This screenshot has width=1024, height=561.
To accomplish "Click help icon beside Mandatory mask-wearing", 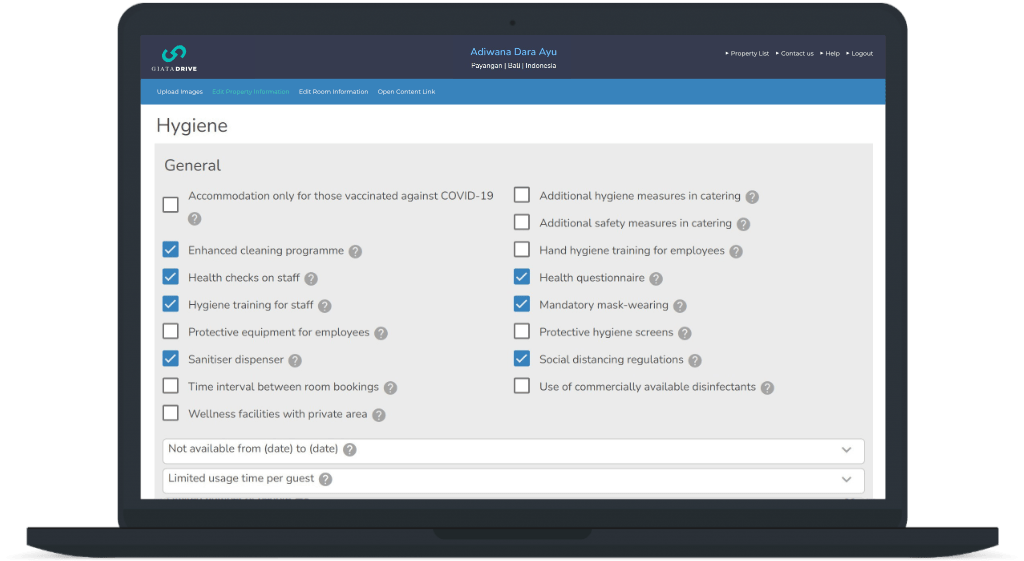I will tap(679, 306).
